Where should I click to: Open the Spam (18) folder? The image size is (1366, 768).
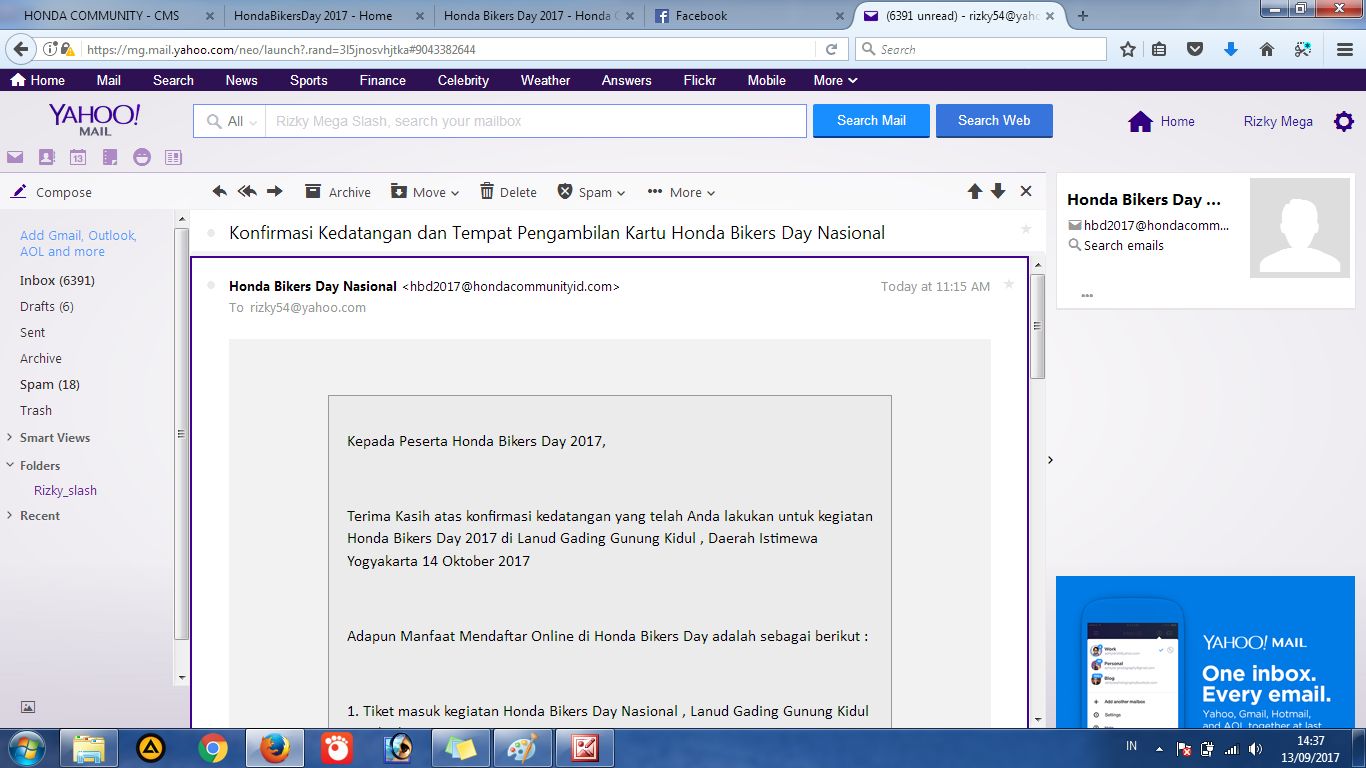click(50, 385)
